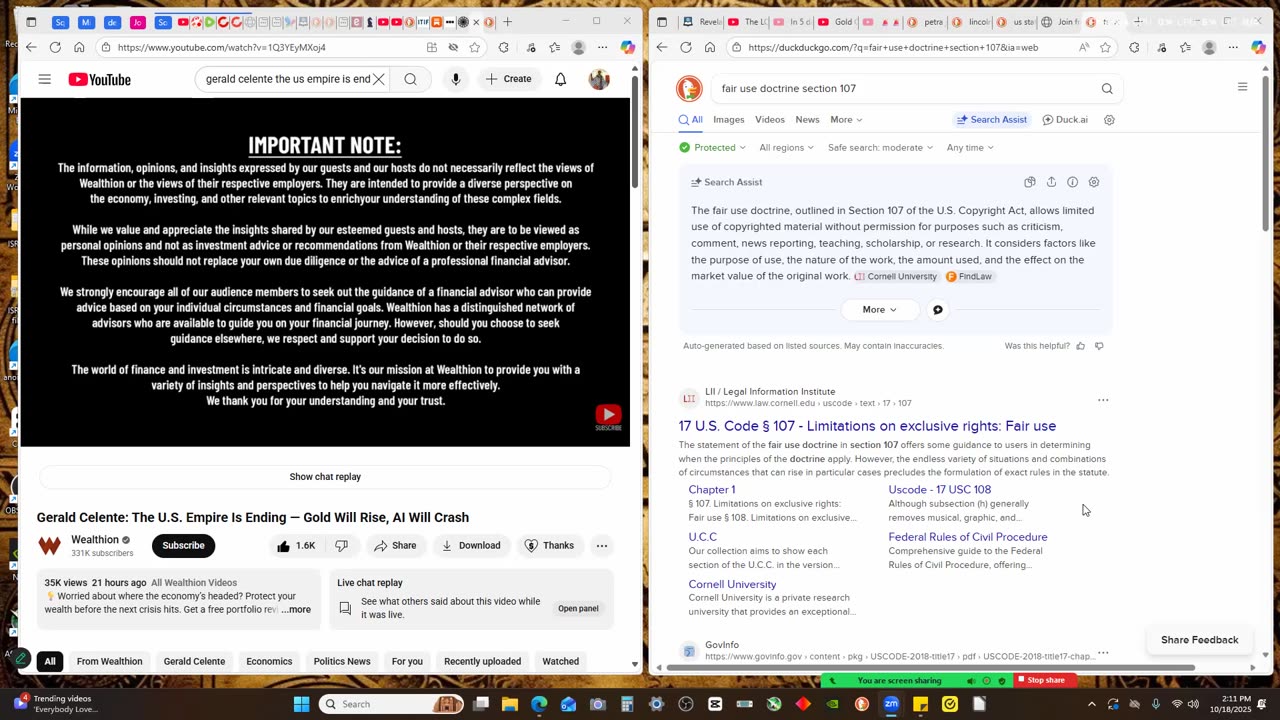1280x720 pixels.
Task: Expand Search Assist answer with More
Action: pos(879,309)
